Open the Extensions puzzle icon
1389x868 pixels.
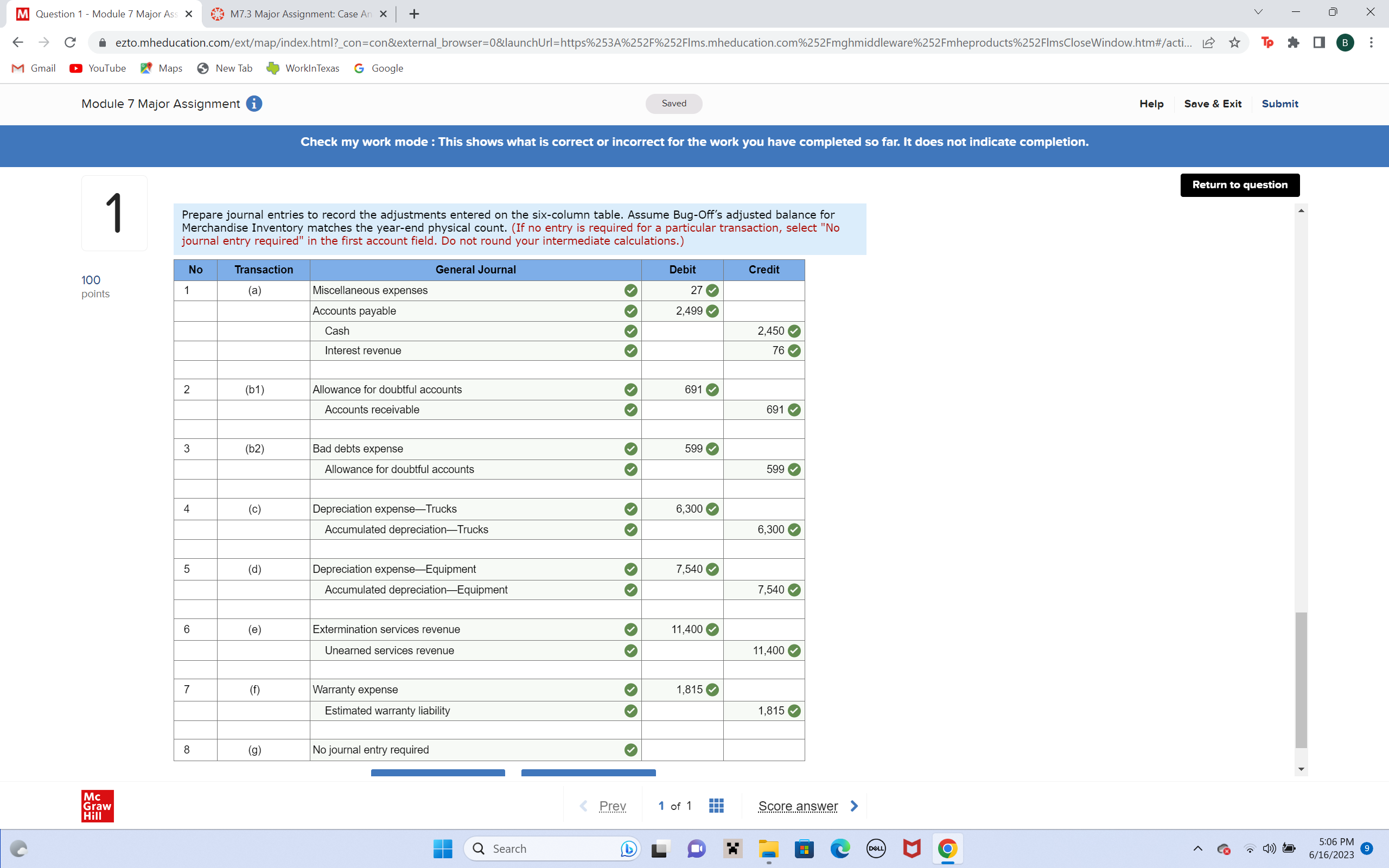click(x=1293, y=42)
